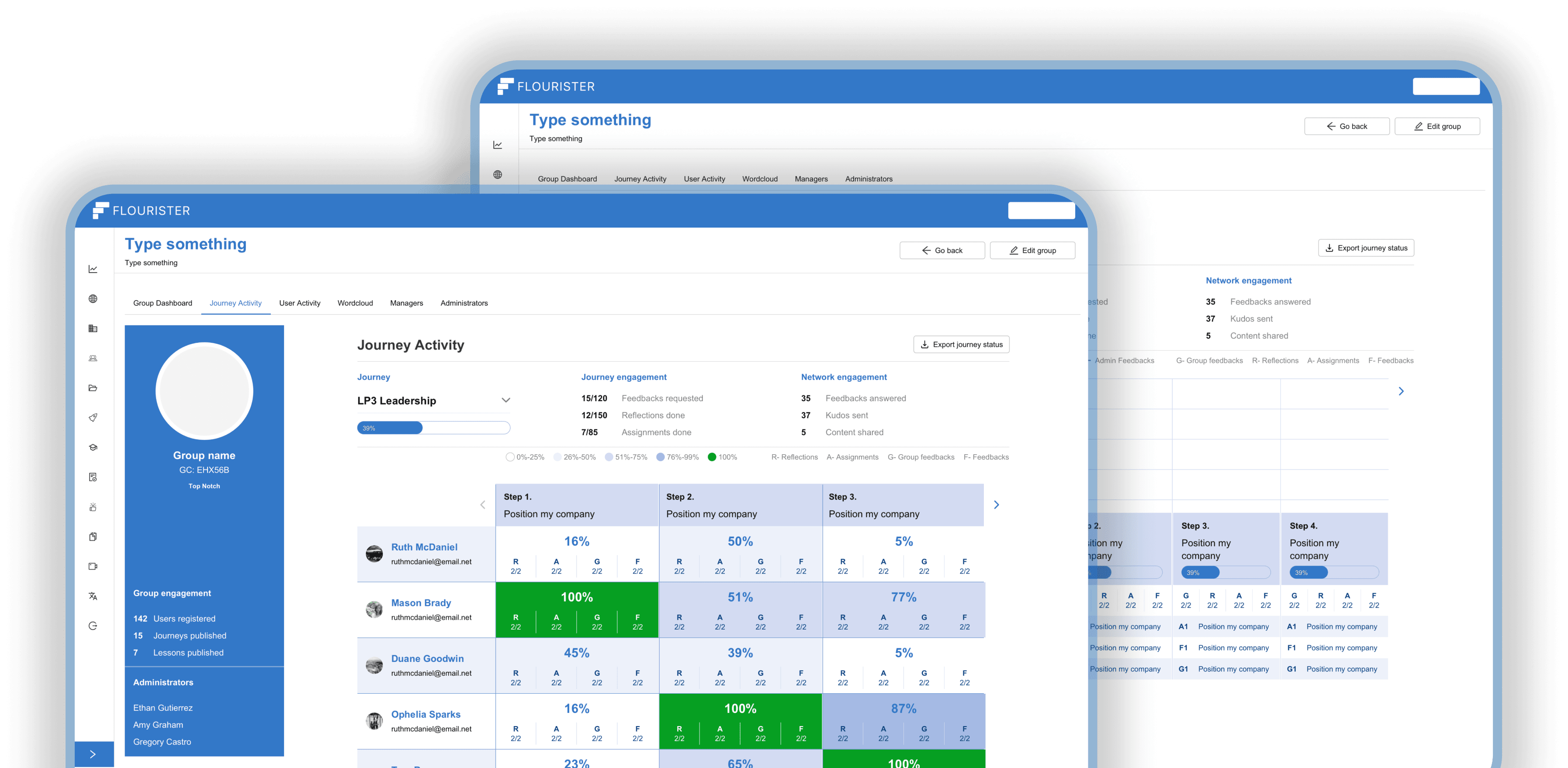Viewport: 1568px width, 768px height.
Task: Open the folder icon in sidebar
Action: click(93, 388)
